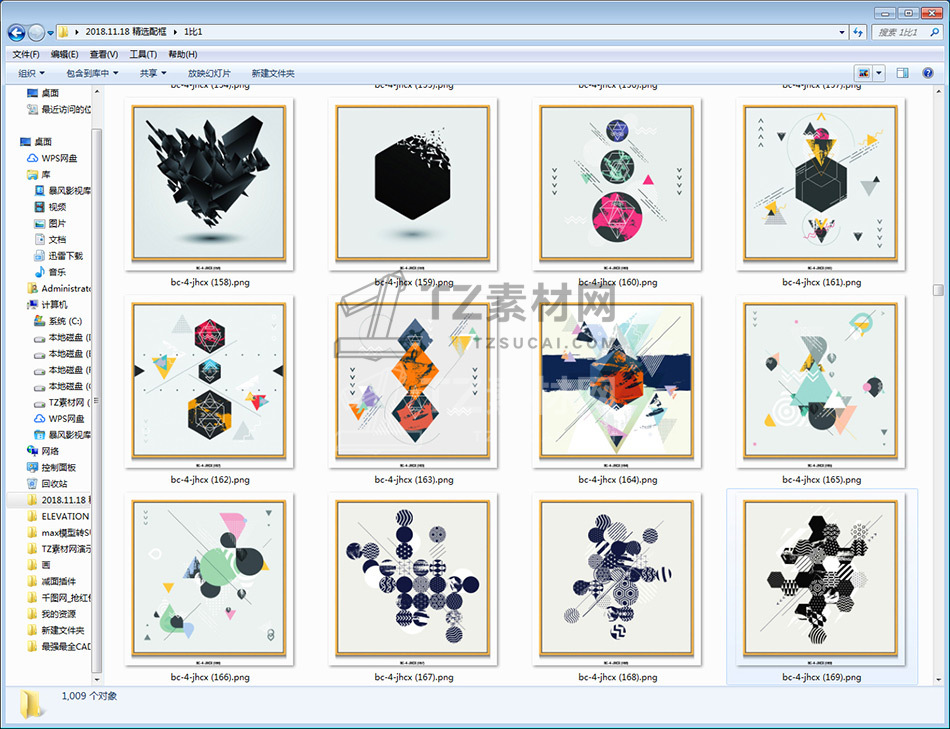Click the change view icon button
This screenshot has width=950, height=729.
[x=863, y=73]
